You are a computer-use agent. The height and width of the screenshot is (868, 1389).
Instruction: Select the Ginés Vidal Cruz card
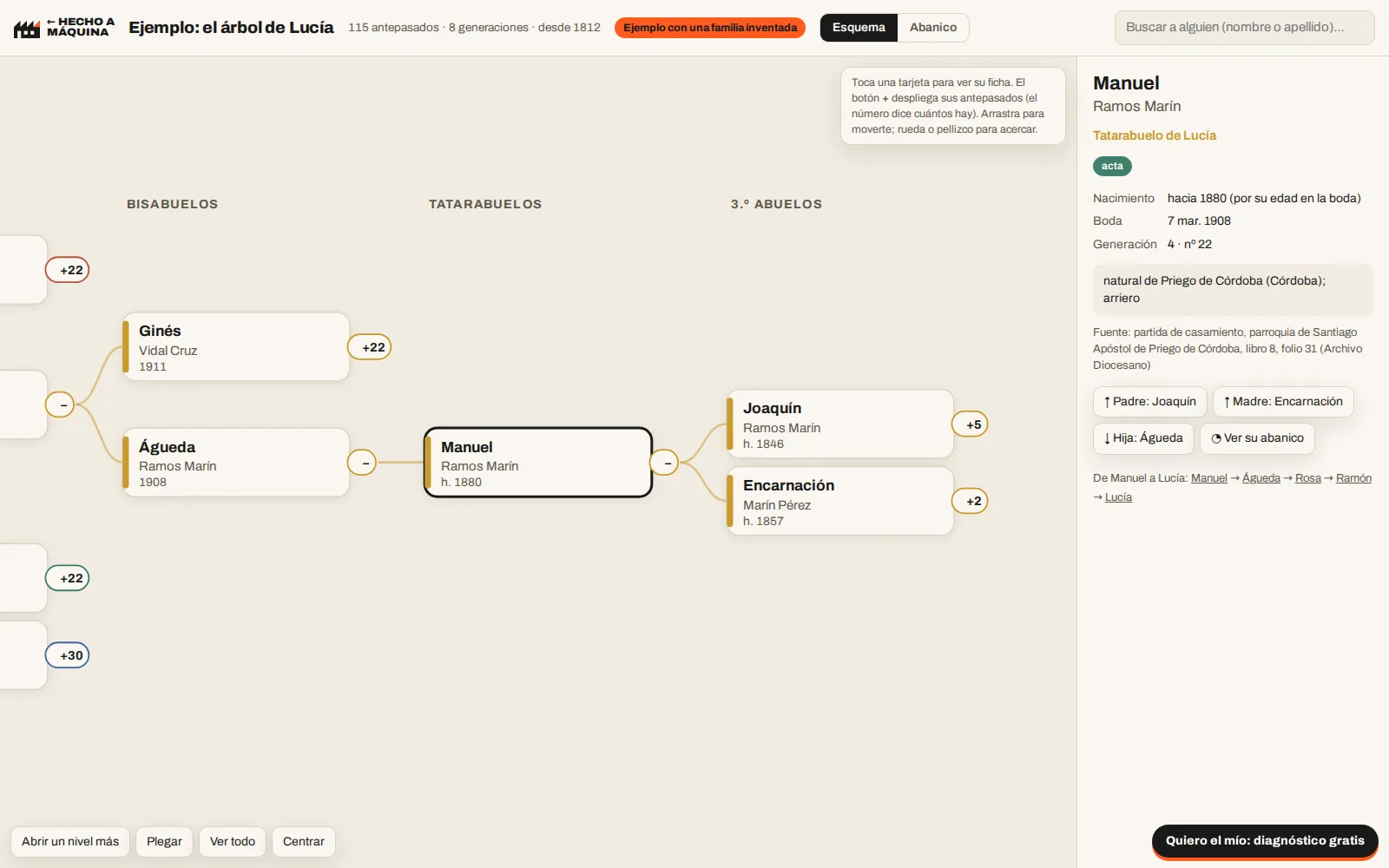[x=236, y=347]
